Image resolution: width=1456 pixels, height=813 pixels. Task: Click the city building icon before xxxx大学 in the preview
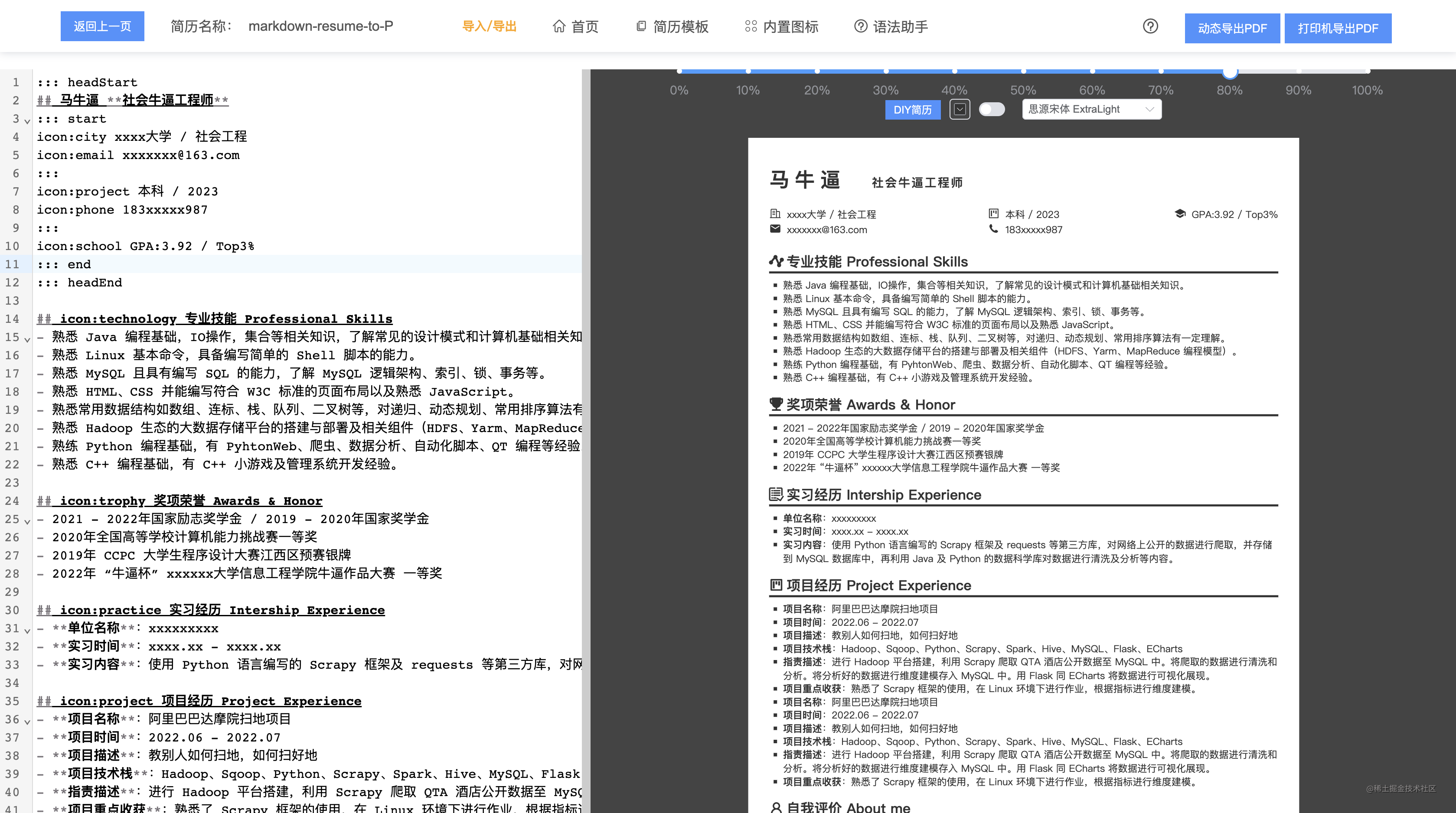(x=775, y=214)
